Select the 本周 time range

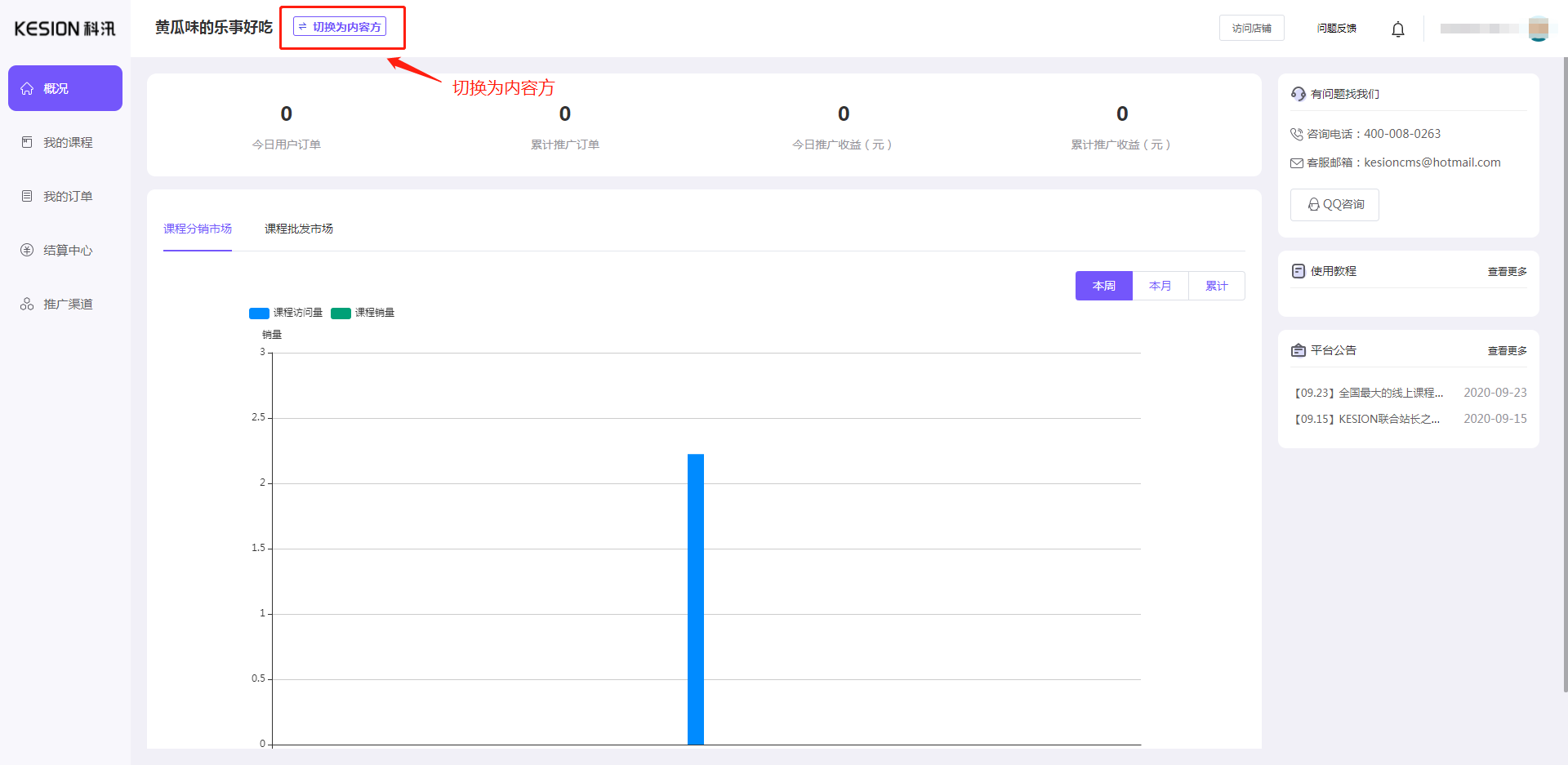pyautogui.click(x=1103, y=286)
